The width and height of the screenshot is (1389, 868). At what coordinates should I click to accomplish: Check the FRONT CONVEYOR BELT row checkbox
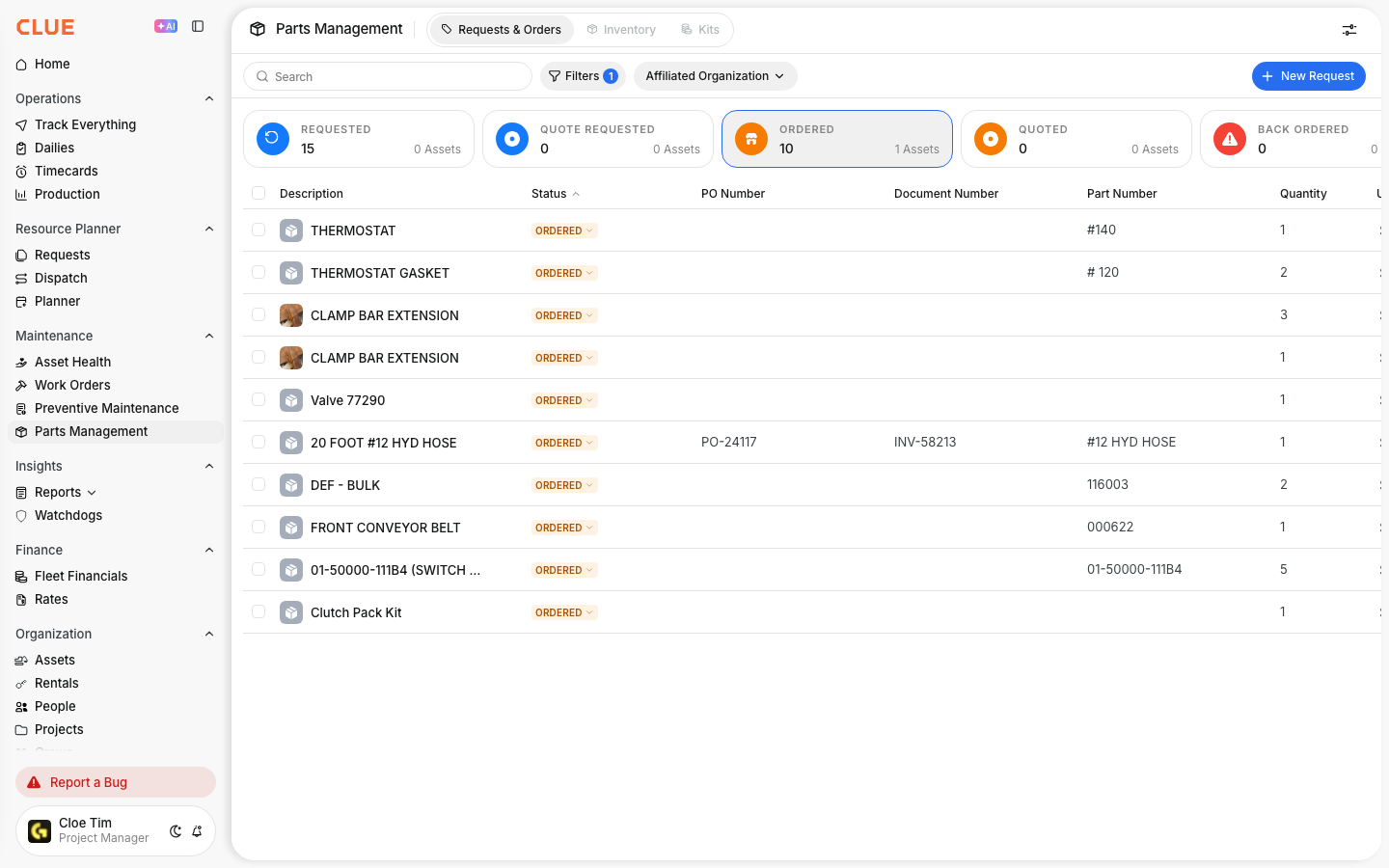[259, 527]
